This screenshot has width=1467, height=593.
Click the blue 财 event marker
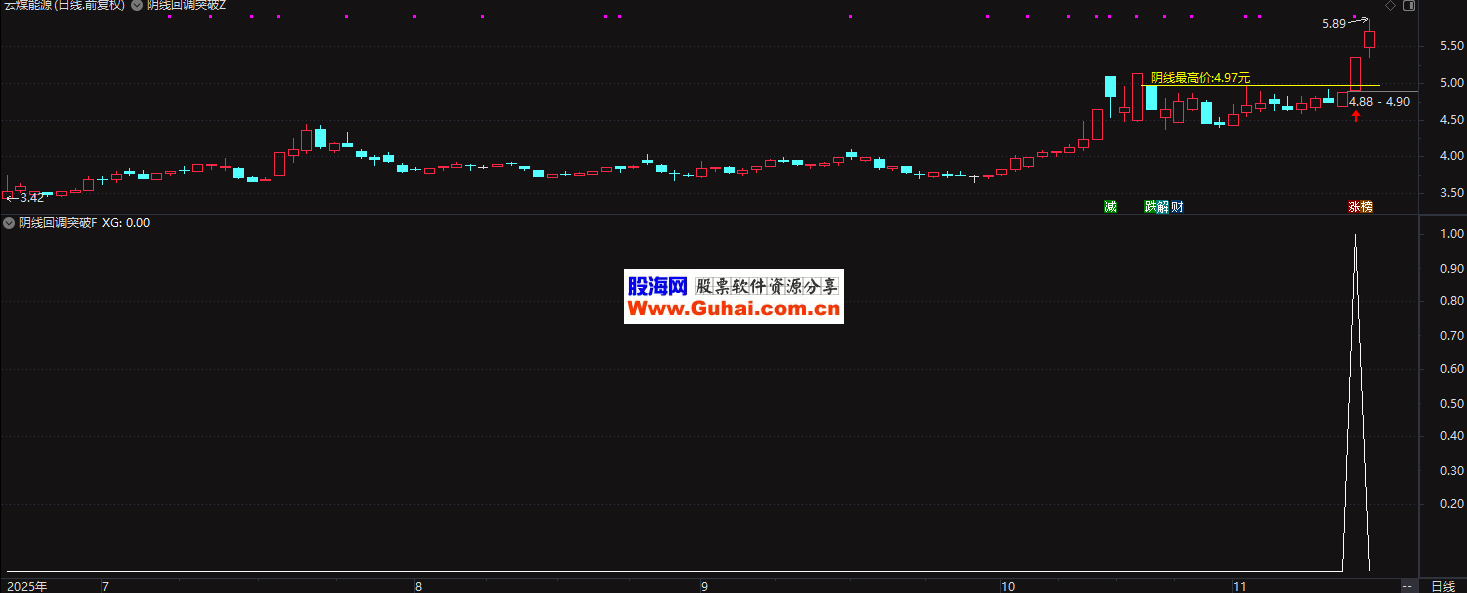pyautogui.click(x=1177, y=207)
